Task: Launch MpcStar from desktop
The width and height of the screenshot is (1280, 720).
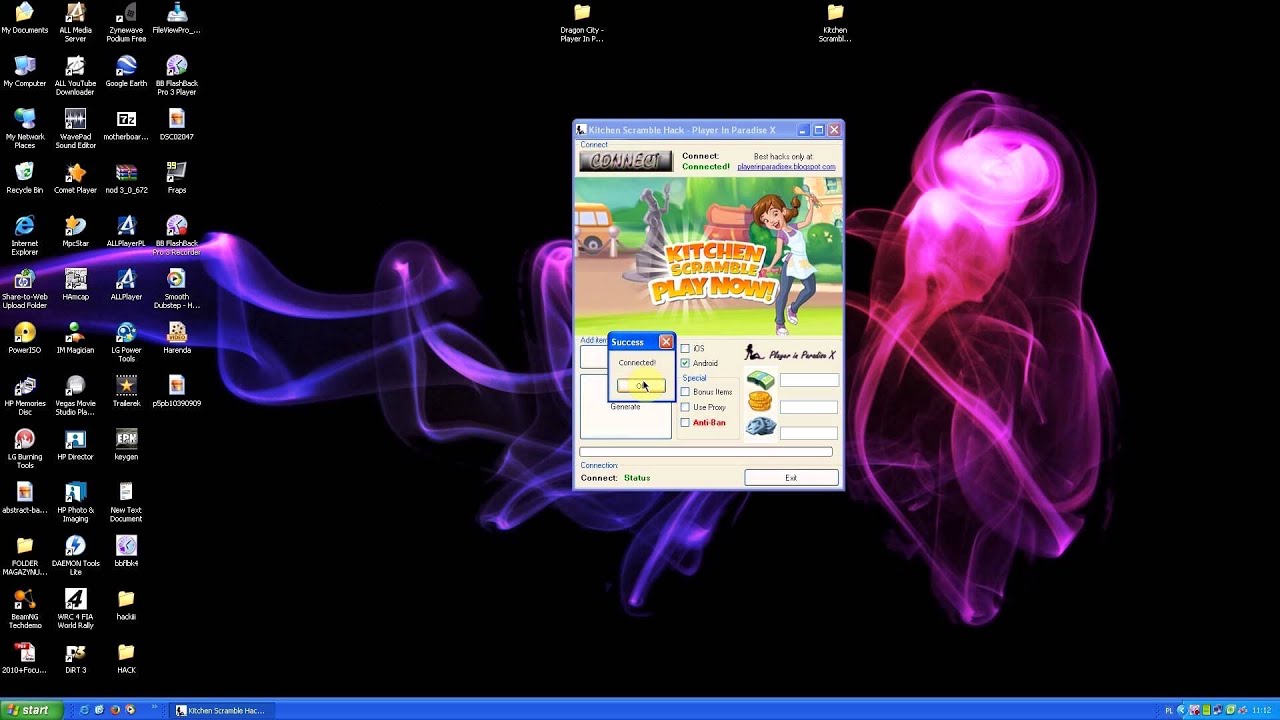Action: tap(75, 232)
